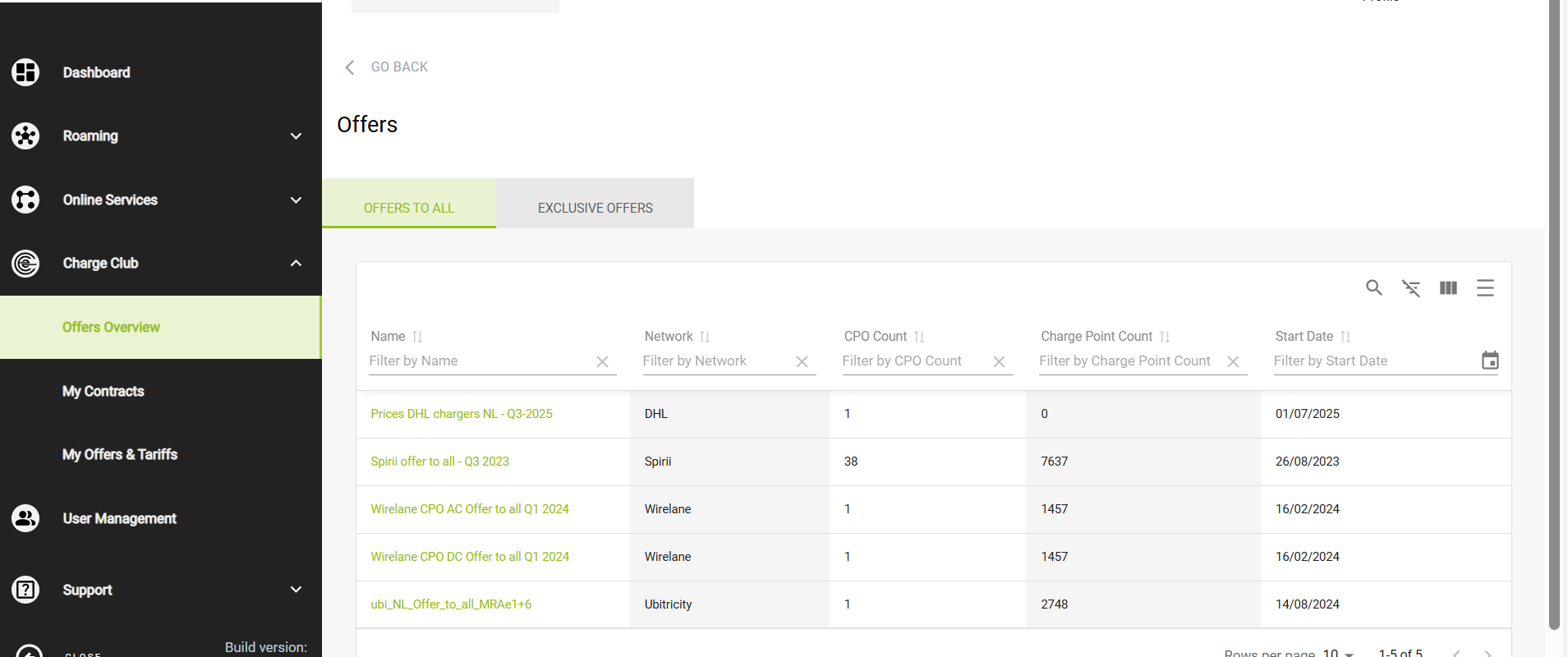Clear the Name filter field

(x=602, y=361)
